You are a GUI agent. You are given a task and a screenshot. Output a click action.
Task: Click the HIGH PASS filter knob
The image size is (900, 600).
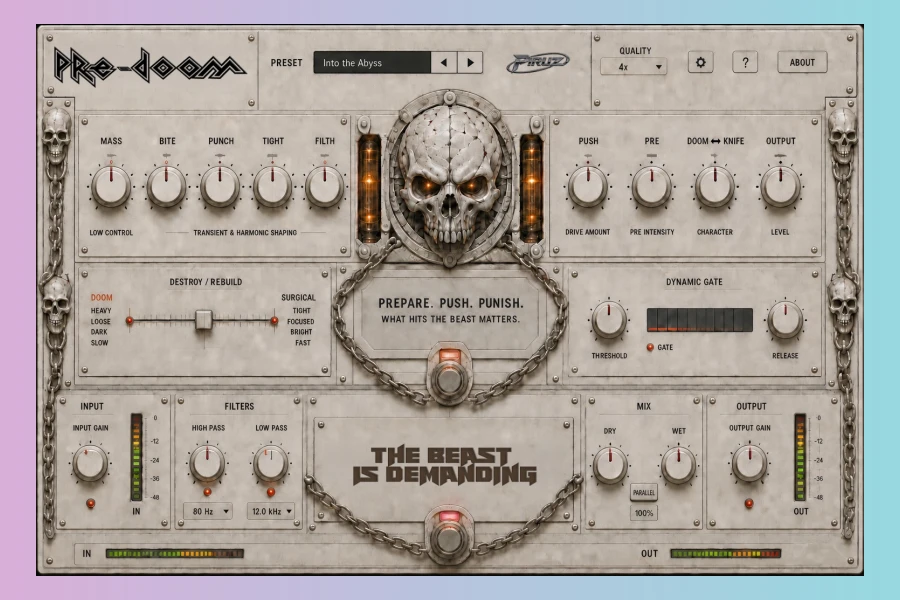pos(207,463)
